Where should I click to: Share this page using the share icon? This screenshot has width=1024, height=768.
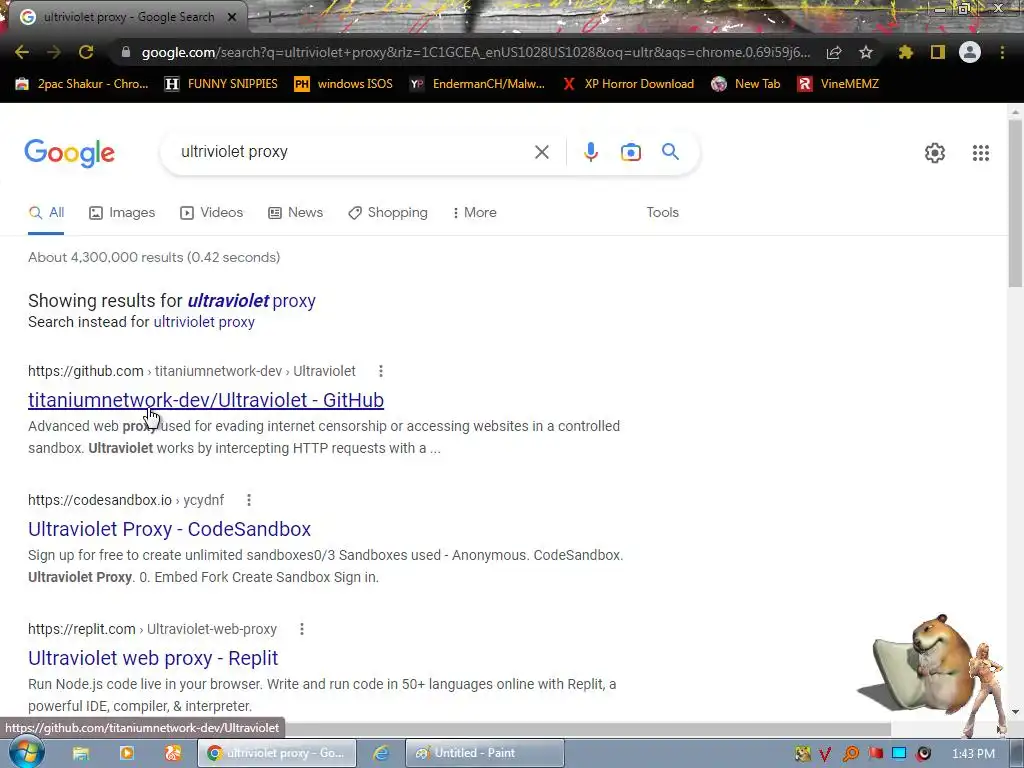click(x=834, y=52)
